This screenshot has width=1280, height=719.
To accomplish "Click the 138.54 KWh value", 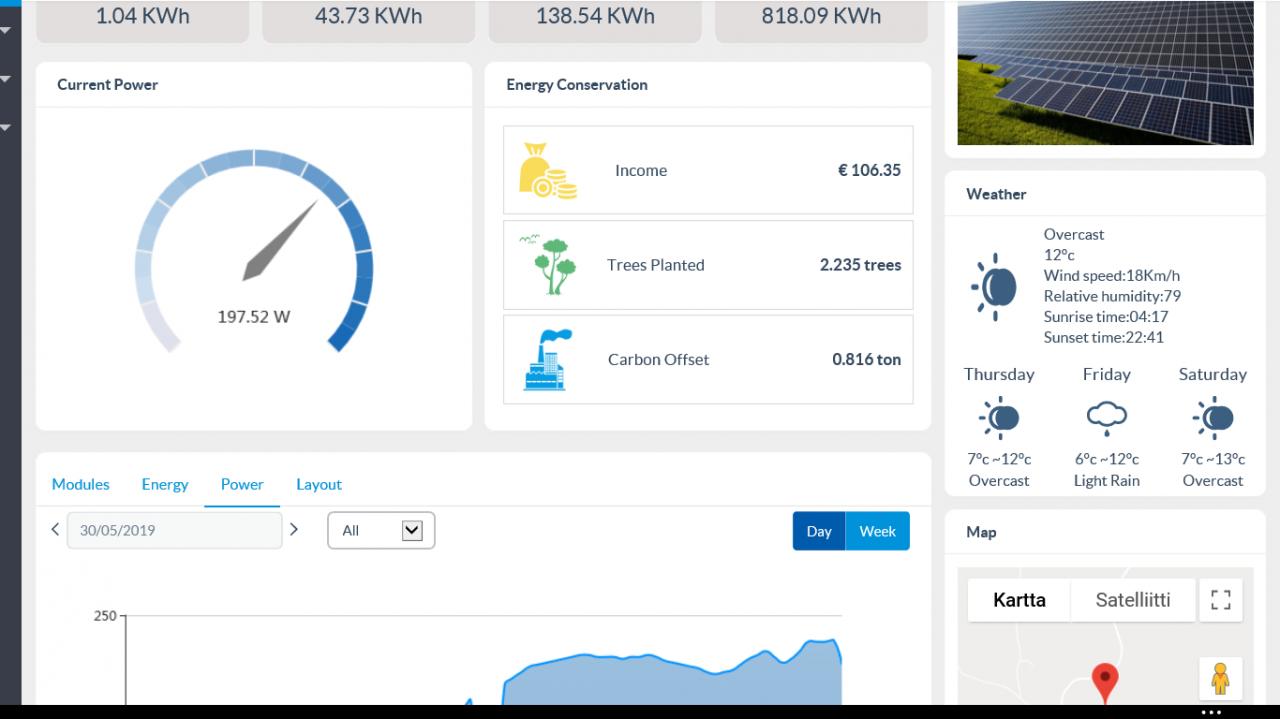I will (595, 16).
